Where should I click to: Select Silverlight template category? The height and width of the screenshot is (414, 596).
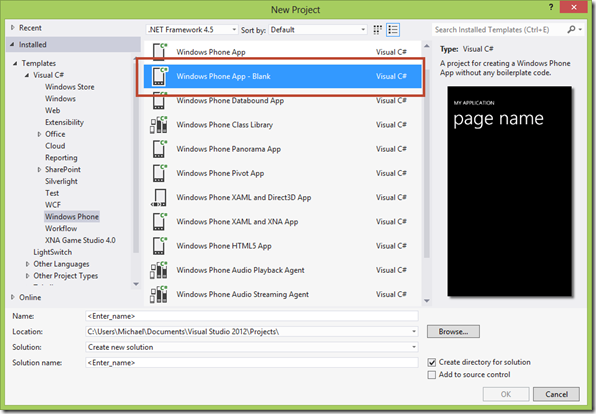(x=61, y=181)
